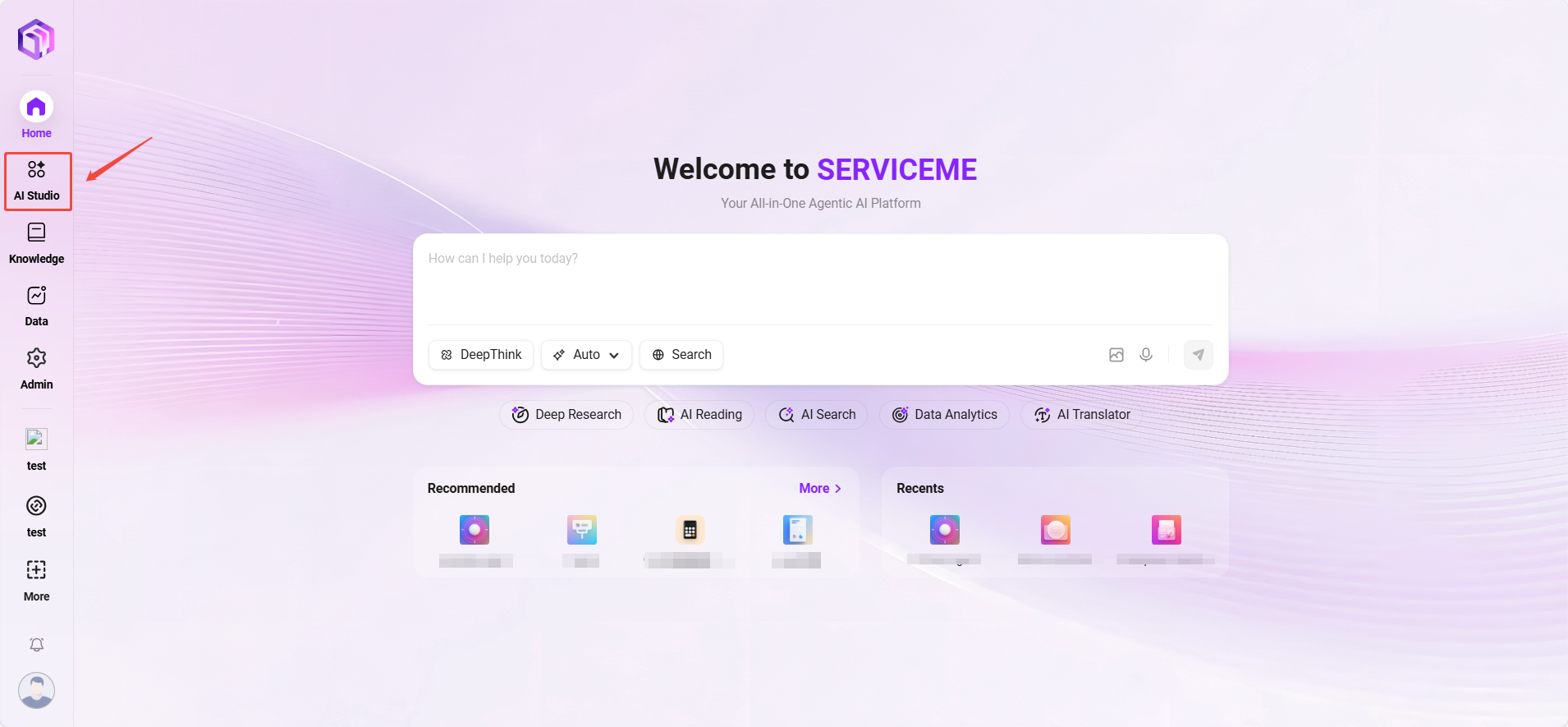
Task: Click the microphone voice input icon
Action: (1146, 355)
